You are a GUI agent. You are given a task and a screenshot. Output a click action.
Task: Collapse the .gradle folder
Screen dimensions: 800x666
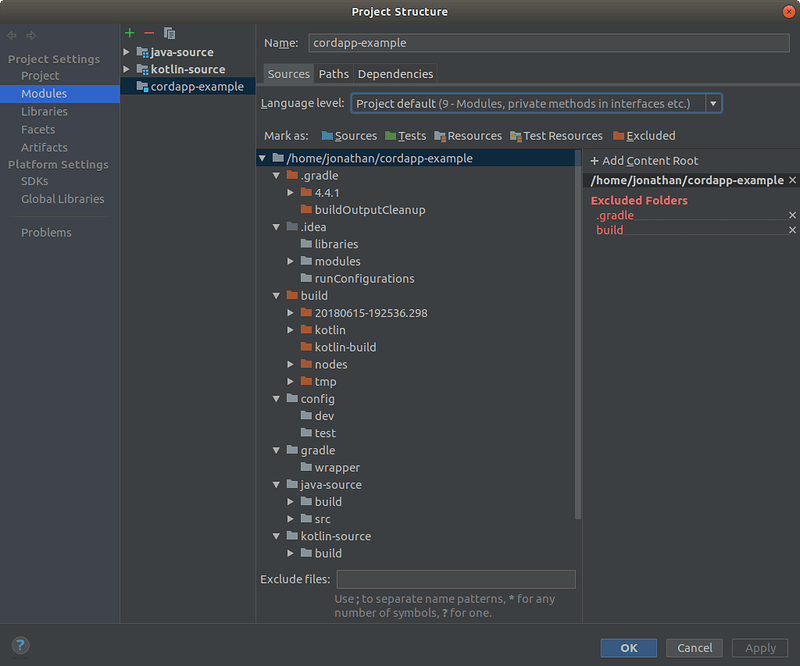276,176
